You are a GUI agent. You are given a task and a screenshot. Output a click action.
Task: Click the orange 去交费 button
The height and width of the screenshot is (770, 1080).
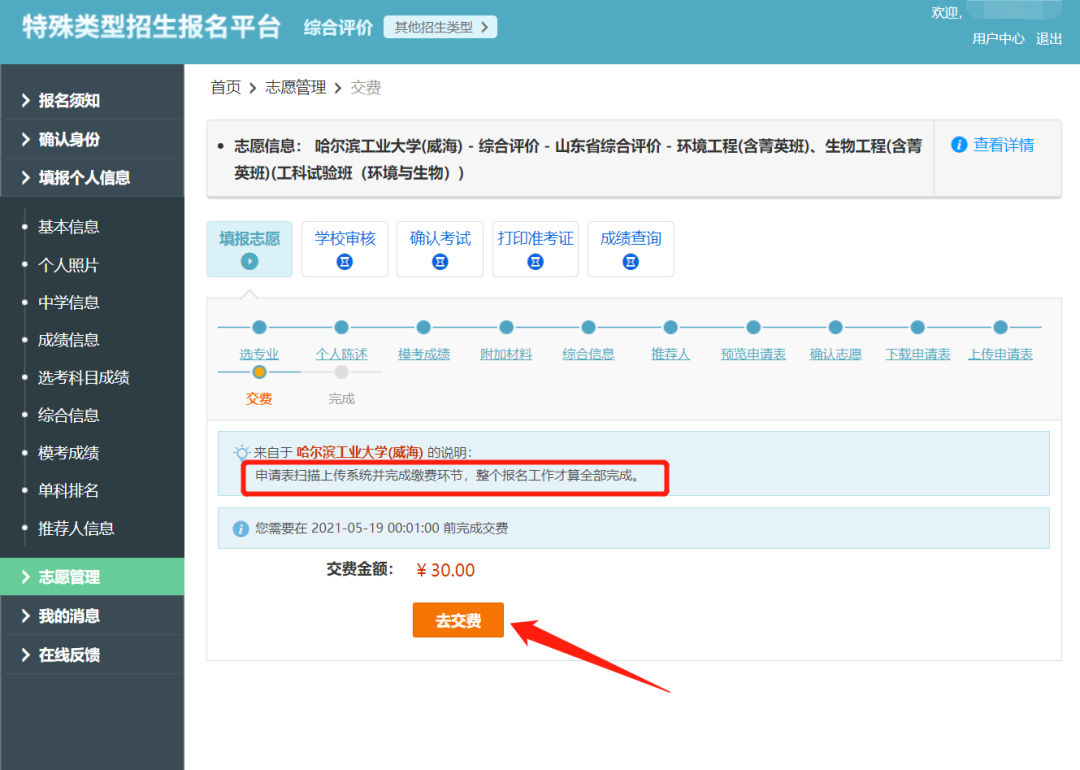(458, 620)
